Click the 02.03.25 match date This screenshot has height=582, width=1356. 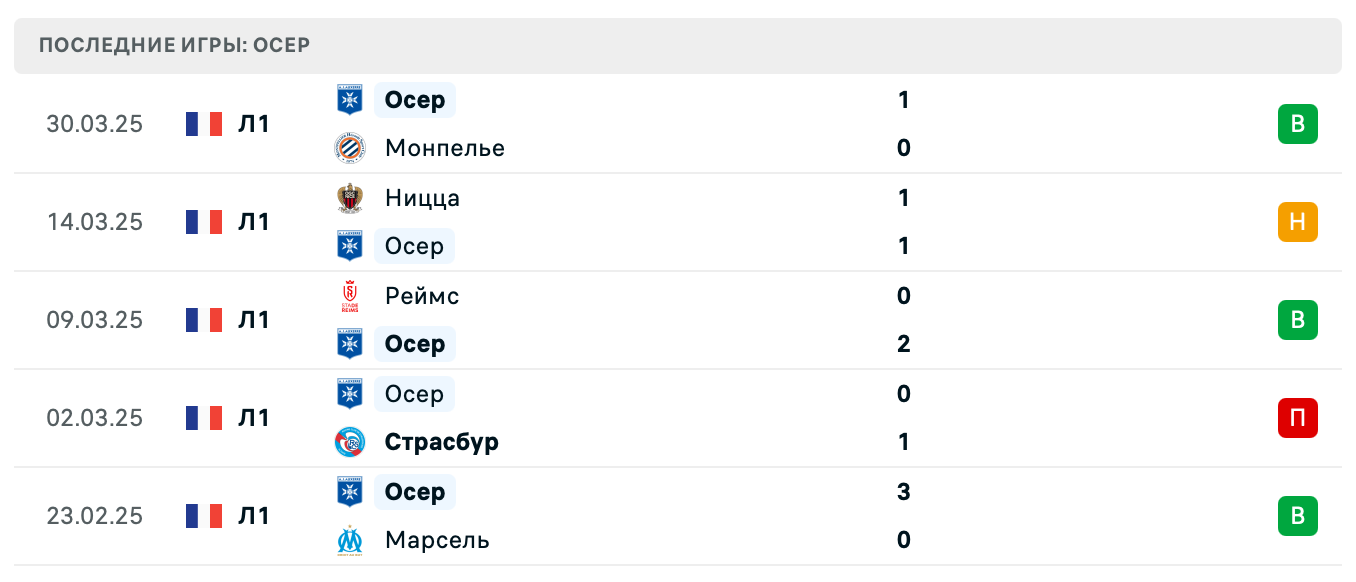click(95, 418)
